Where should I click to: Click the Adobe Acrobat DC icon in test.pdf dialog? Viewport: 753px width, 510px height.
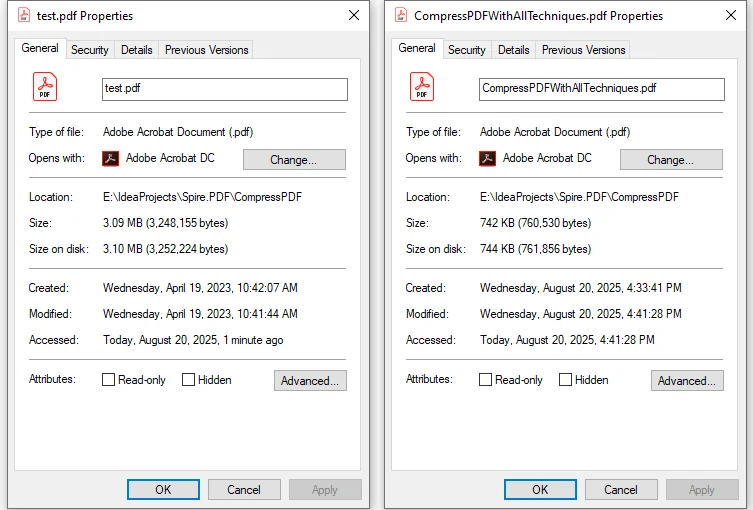click(x=111, y=158)
